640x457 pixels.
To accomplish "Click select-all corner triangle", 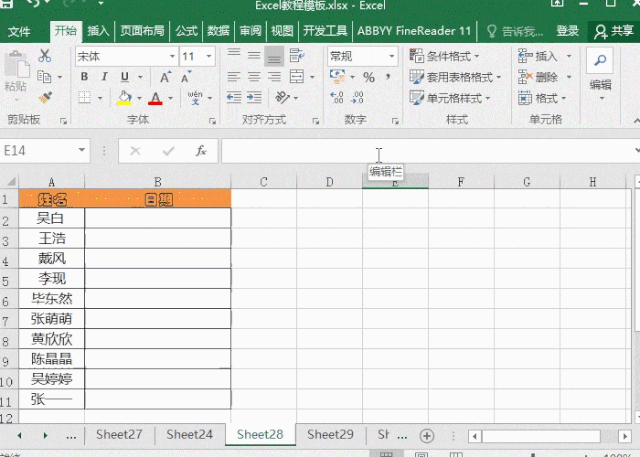I will tap(11, 181).
